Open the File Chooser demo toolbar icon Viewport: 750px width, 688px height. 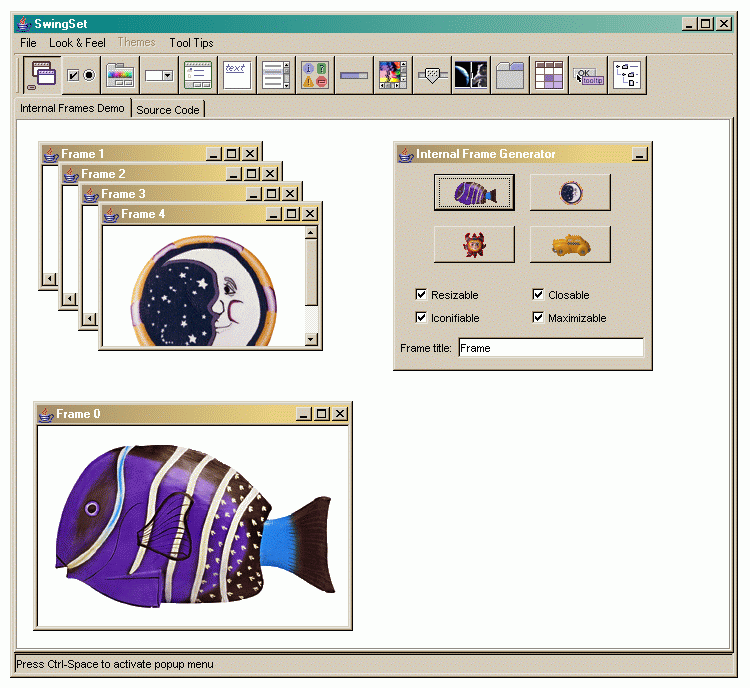[198, 75]
